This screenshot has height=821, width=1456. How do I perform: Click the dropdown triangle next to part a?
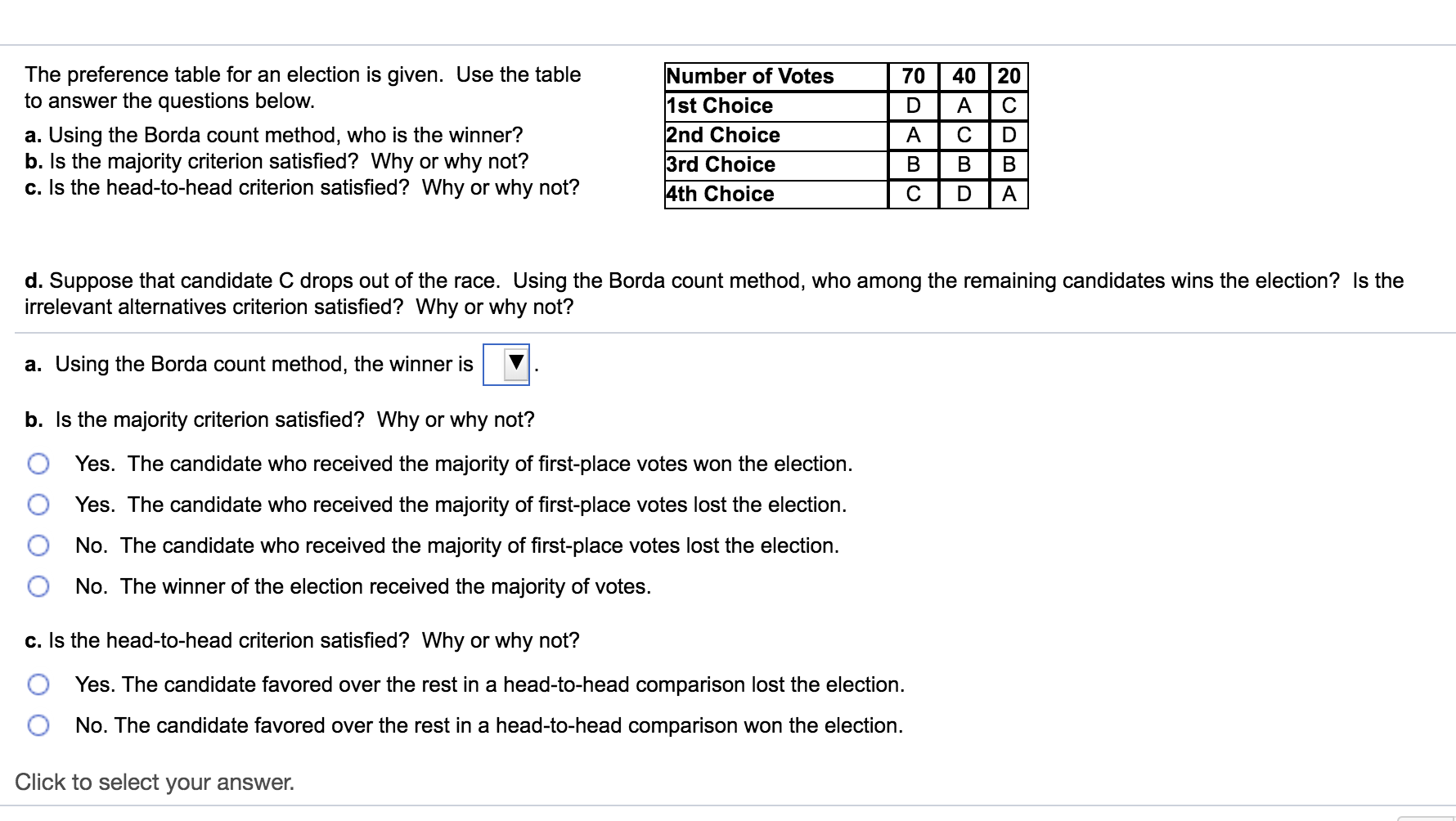tap(515, 363)
